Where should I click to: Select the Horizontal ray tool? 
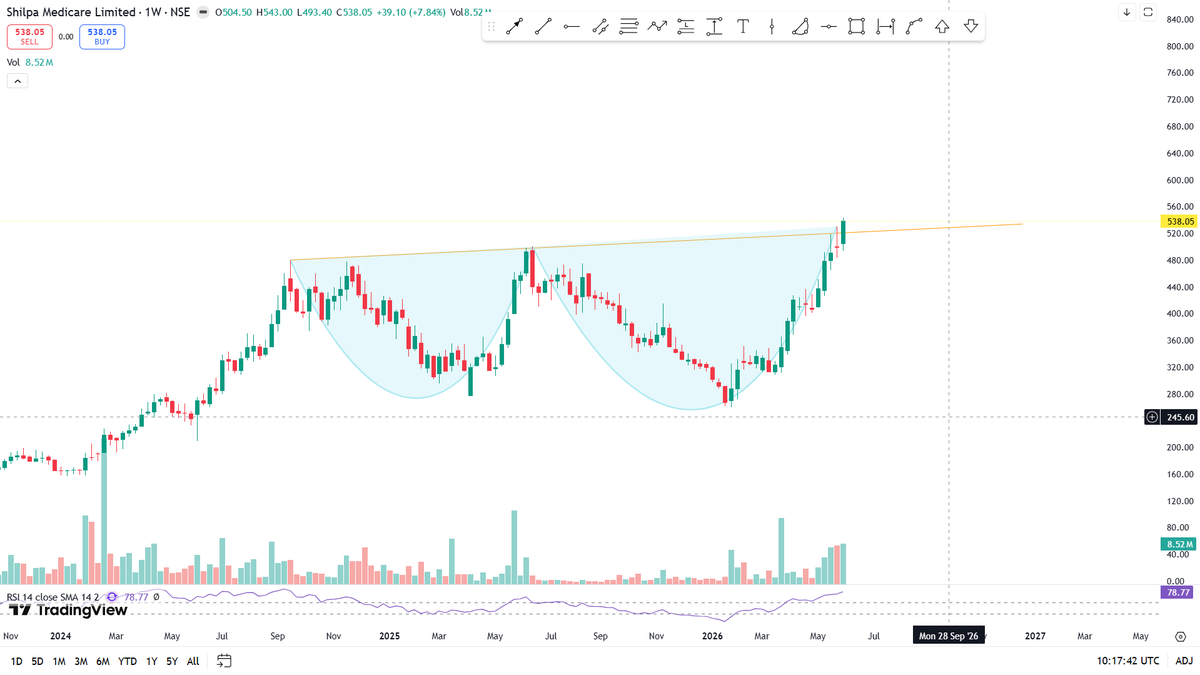tap(572, 27)
